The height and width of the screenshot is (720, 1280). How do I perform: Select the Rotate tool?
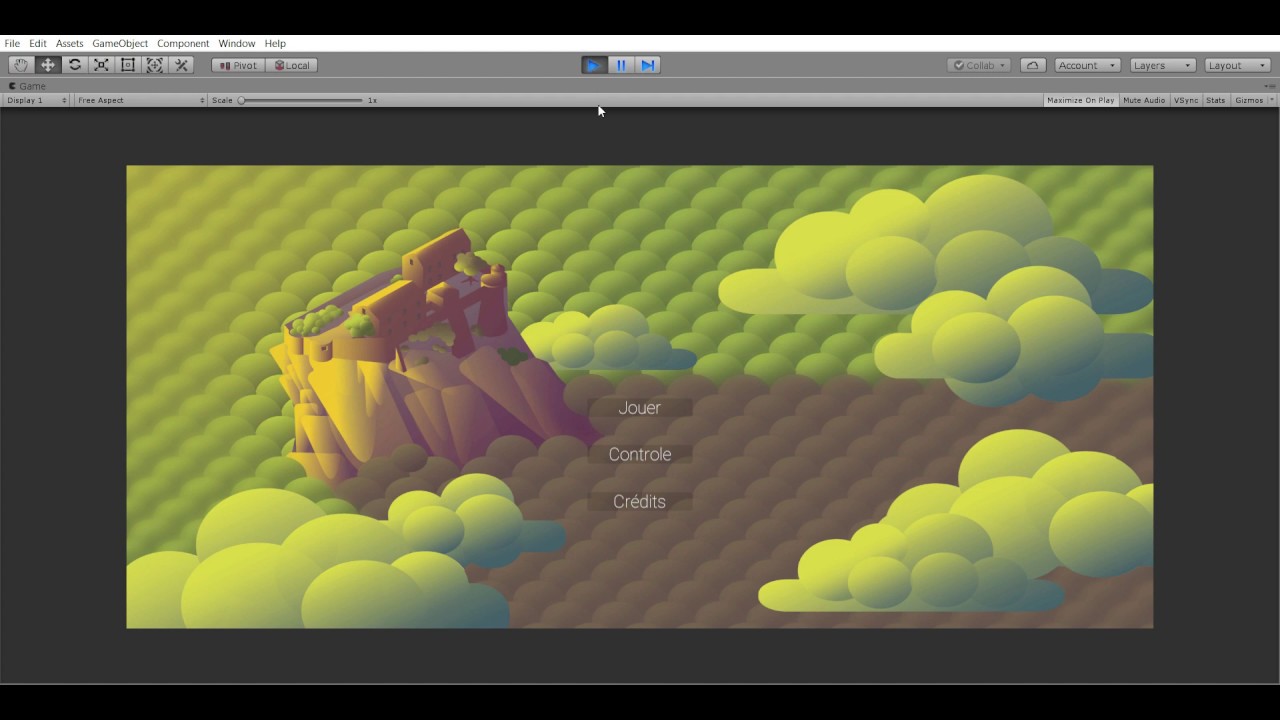pos(75,65)
